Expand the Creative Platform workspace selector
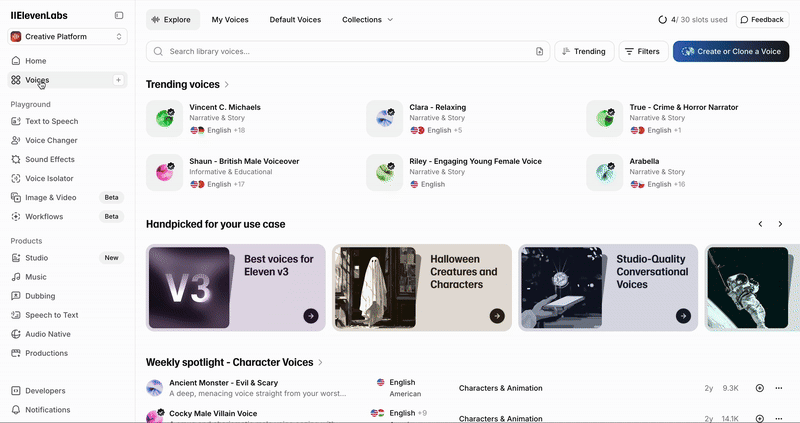This screenshot has height=423, width=800. point(67,37)
